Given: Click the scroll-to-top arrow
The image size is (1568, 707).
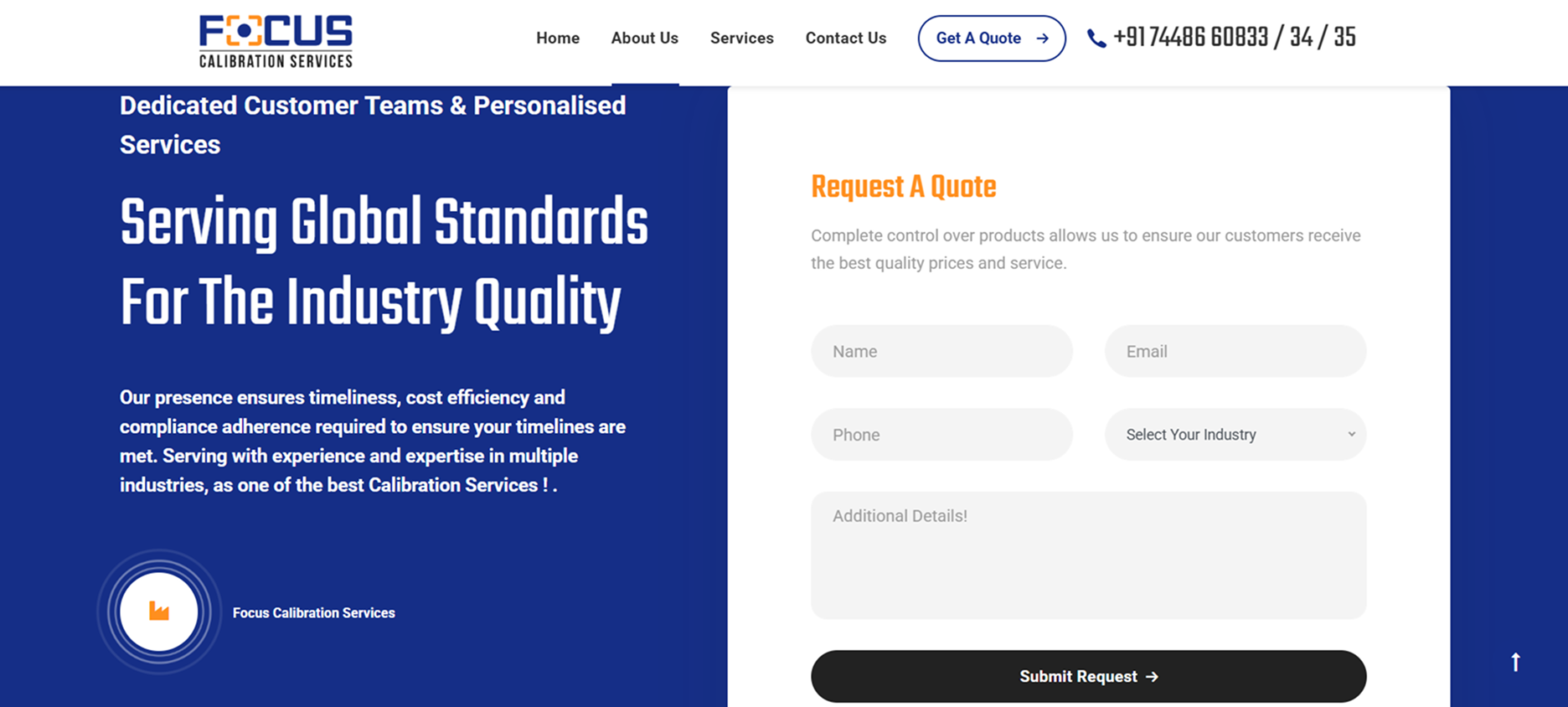Looking at the screenshot, I should point(1515,662).
